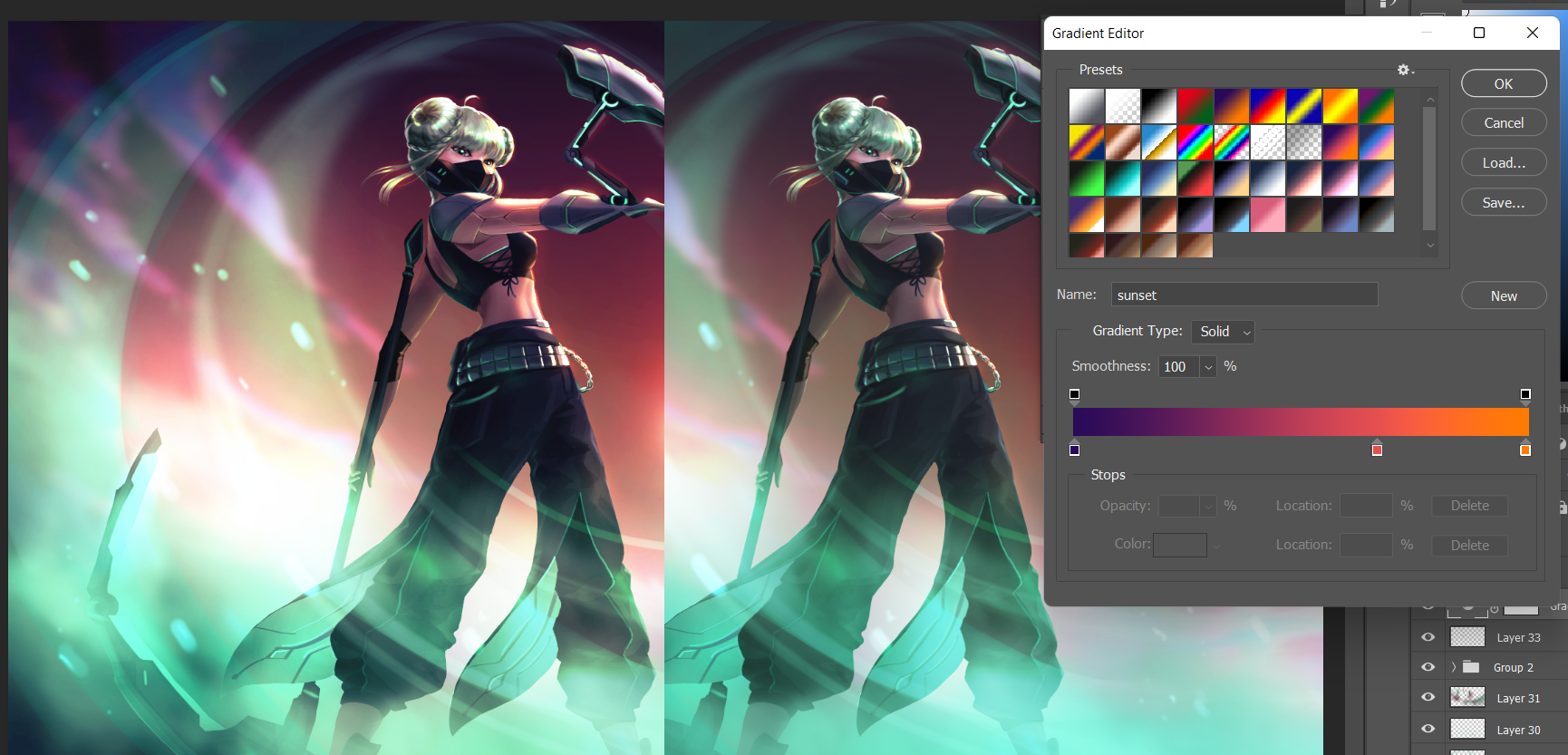1568x755 pixels.
Task: Choose the orange, yellow, orange gradient preset
Action: click(x=1341, y=106)
